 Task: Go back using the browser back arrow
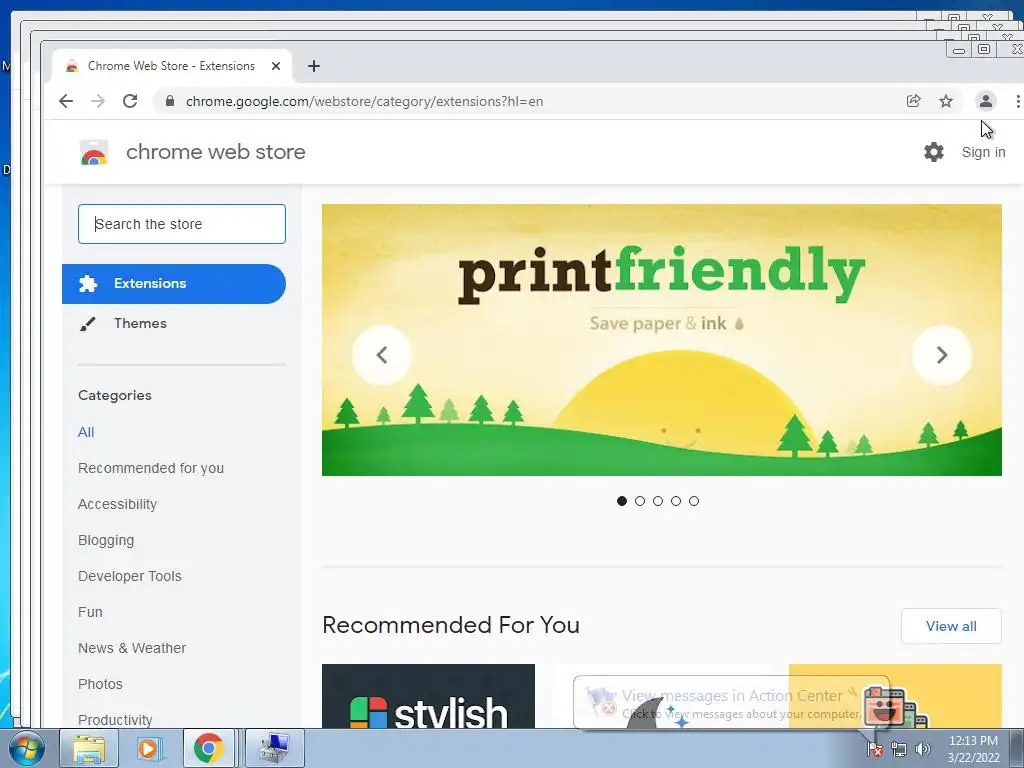tap(66, 101)
